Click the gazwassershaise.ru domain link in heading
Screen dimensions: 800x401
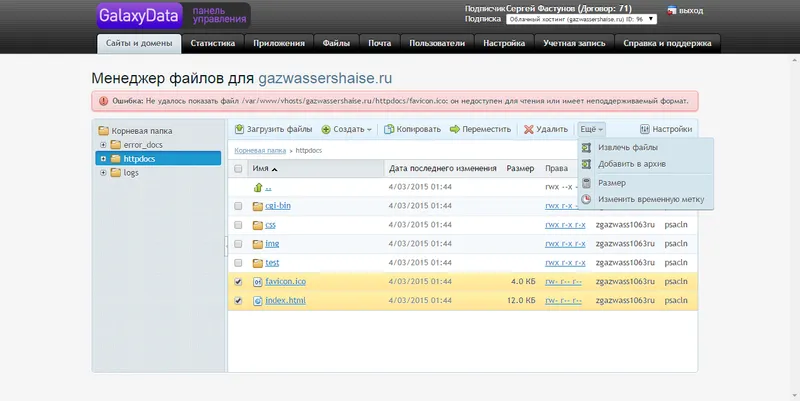pyautogui.click(x=325, y=79)
